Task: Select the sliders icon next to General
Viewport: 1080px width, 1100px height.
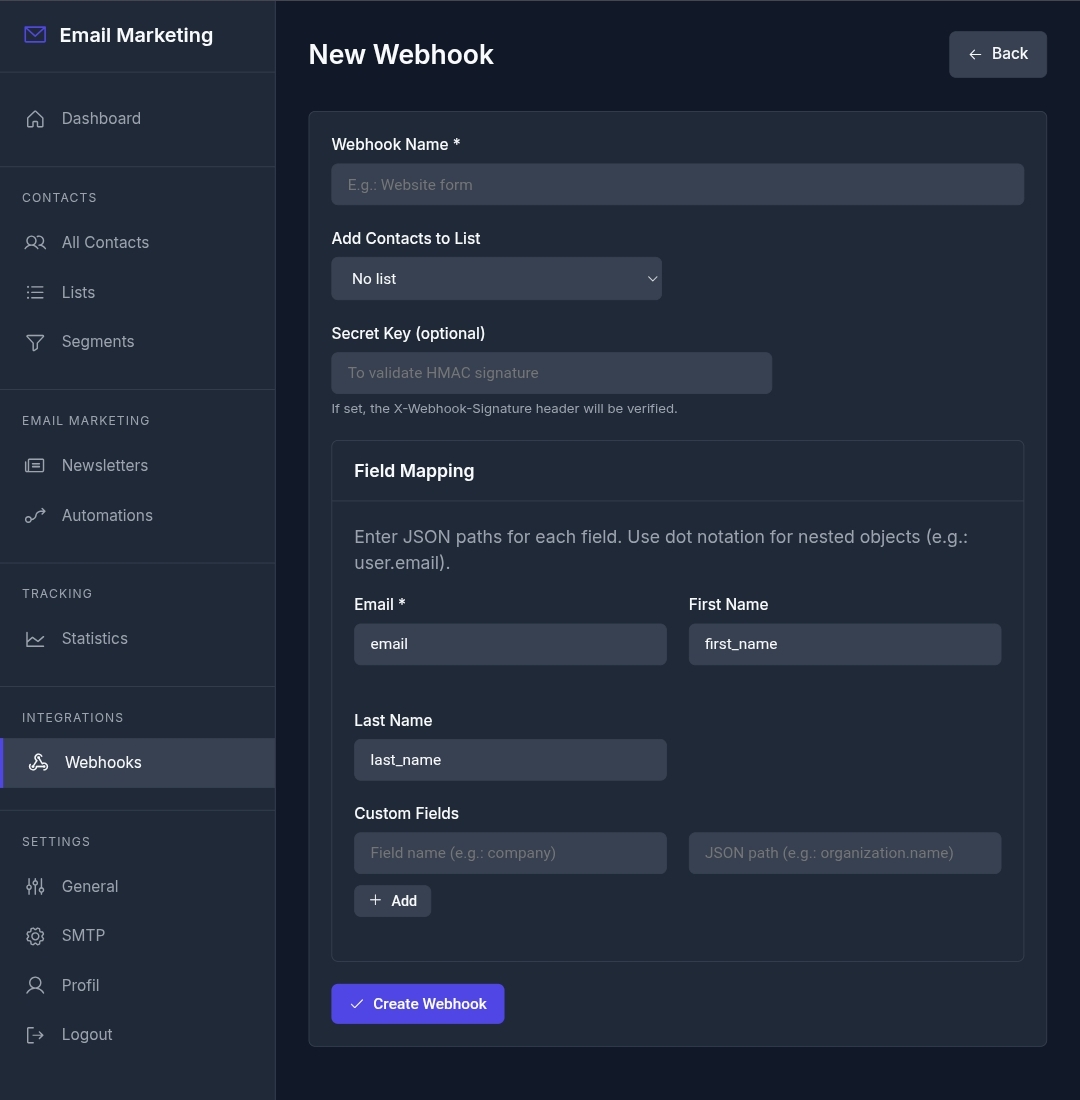Action: 35,886
